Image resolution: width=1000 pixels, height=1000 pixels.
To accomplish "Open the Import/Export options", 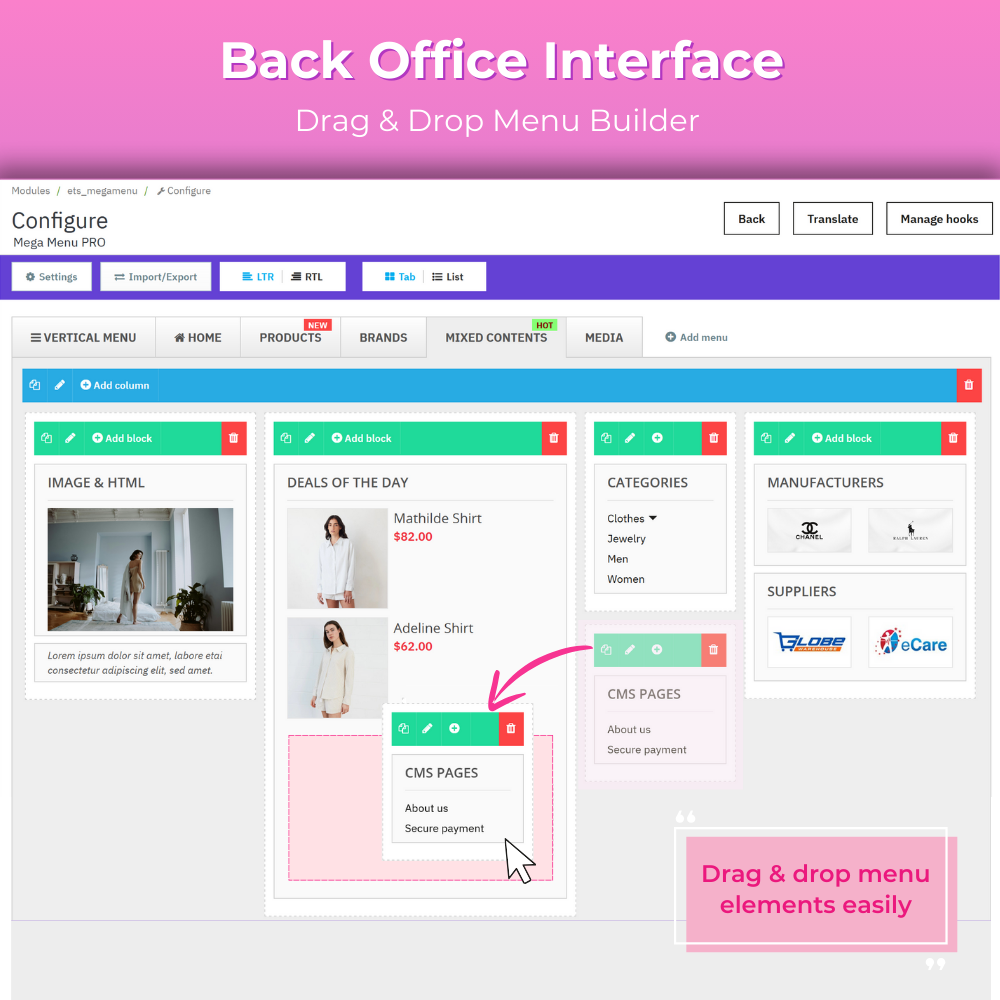I will (155, 277).
